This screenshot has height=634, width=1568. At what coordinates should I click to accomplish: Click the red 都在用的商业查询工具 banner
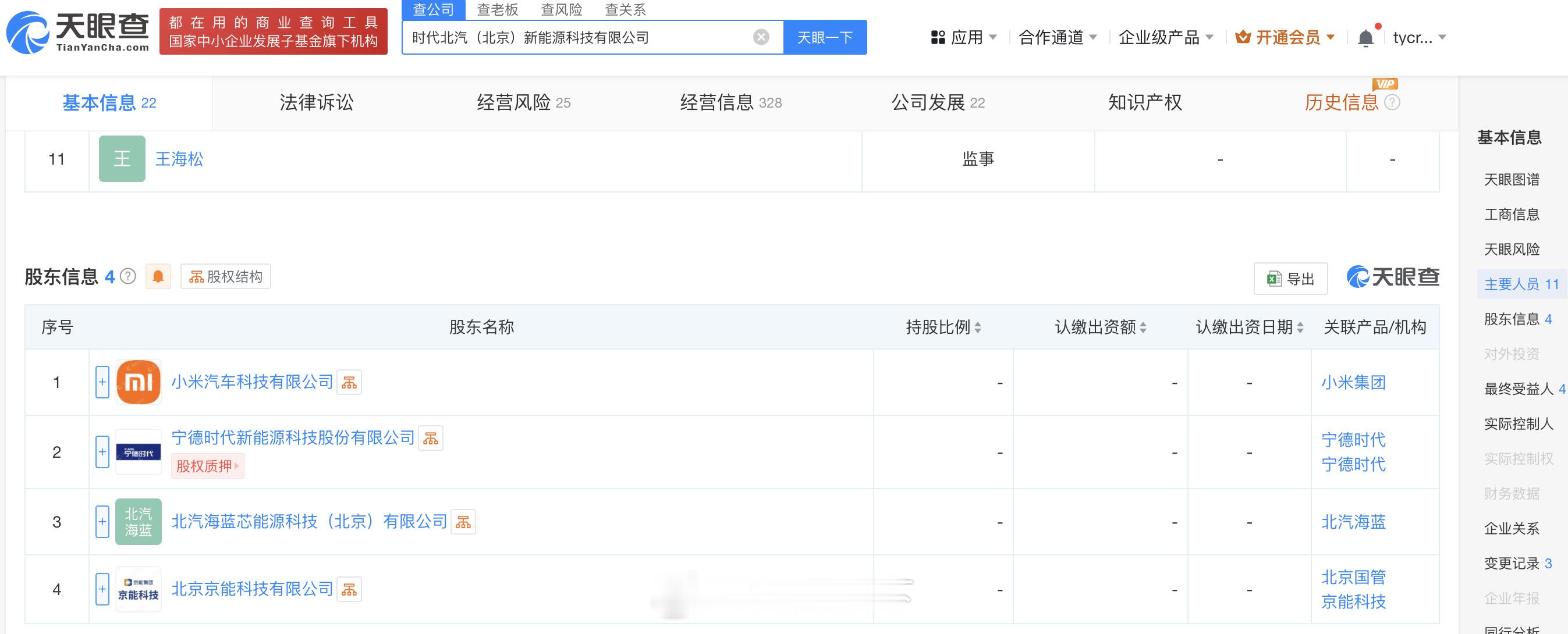click(x=274, y=31)
